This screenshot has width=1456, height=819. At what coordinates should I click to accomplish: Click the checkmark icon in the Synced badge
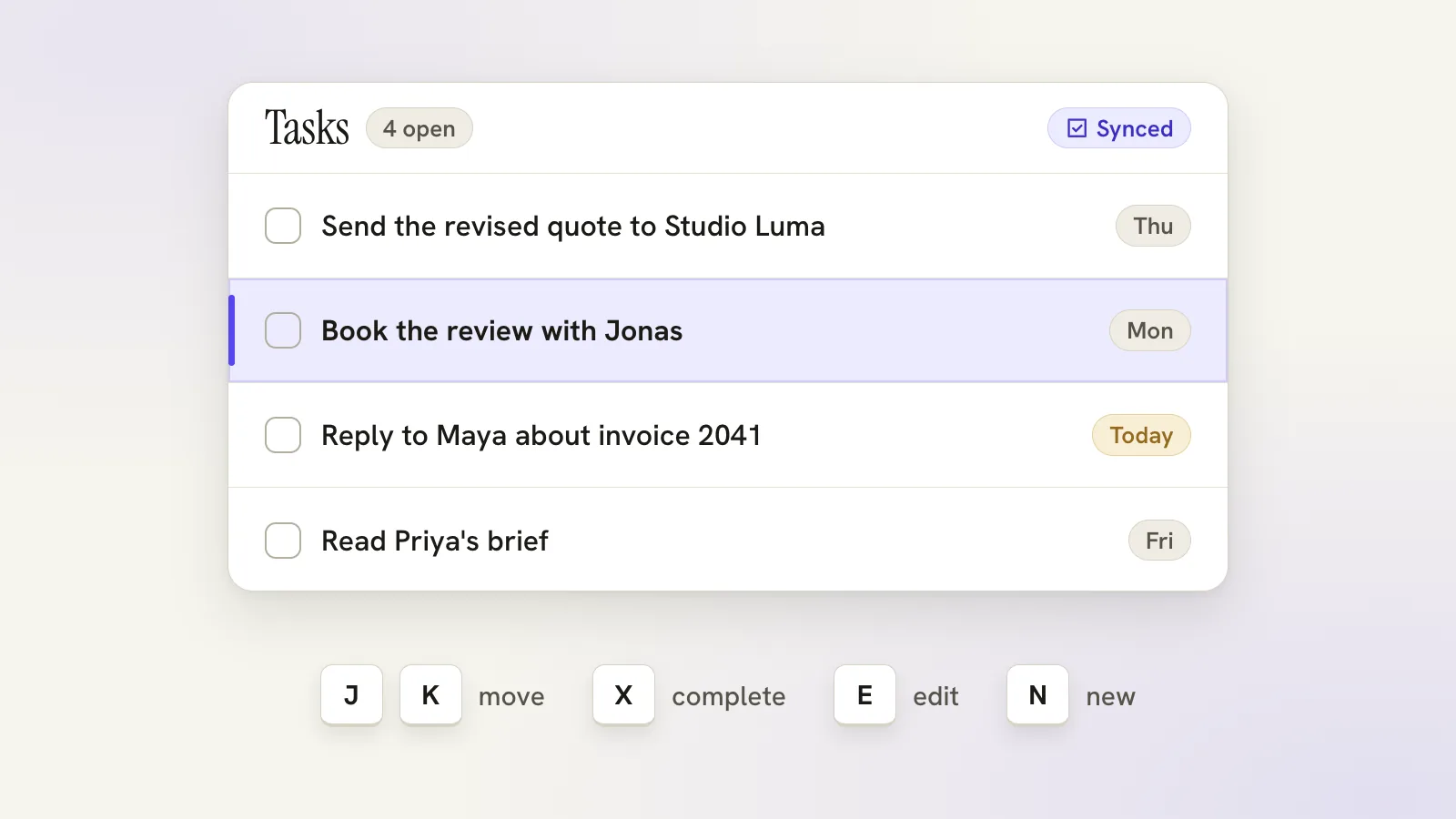pos(1077,128)
